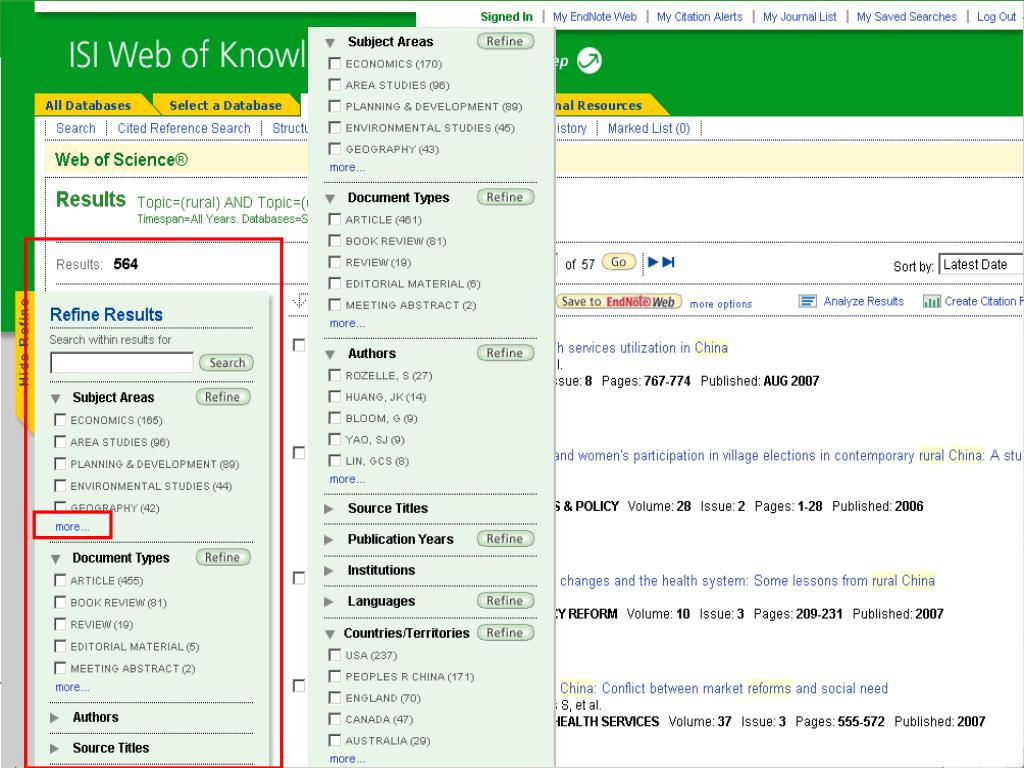Open the Sort by Latest Date dropdown
Viewport: 1024px width, 768px height.
[980, 264]
